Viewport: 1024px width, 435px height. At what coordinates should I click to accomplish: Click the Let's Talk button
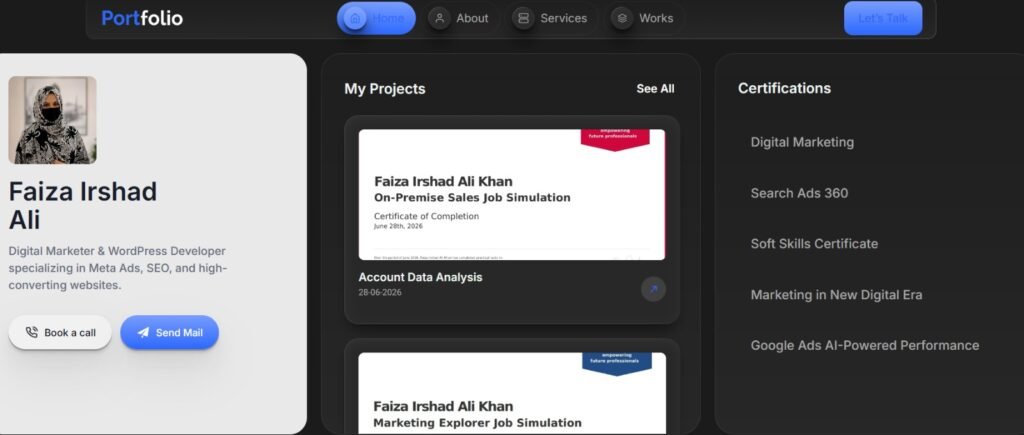pos(883,18)
